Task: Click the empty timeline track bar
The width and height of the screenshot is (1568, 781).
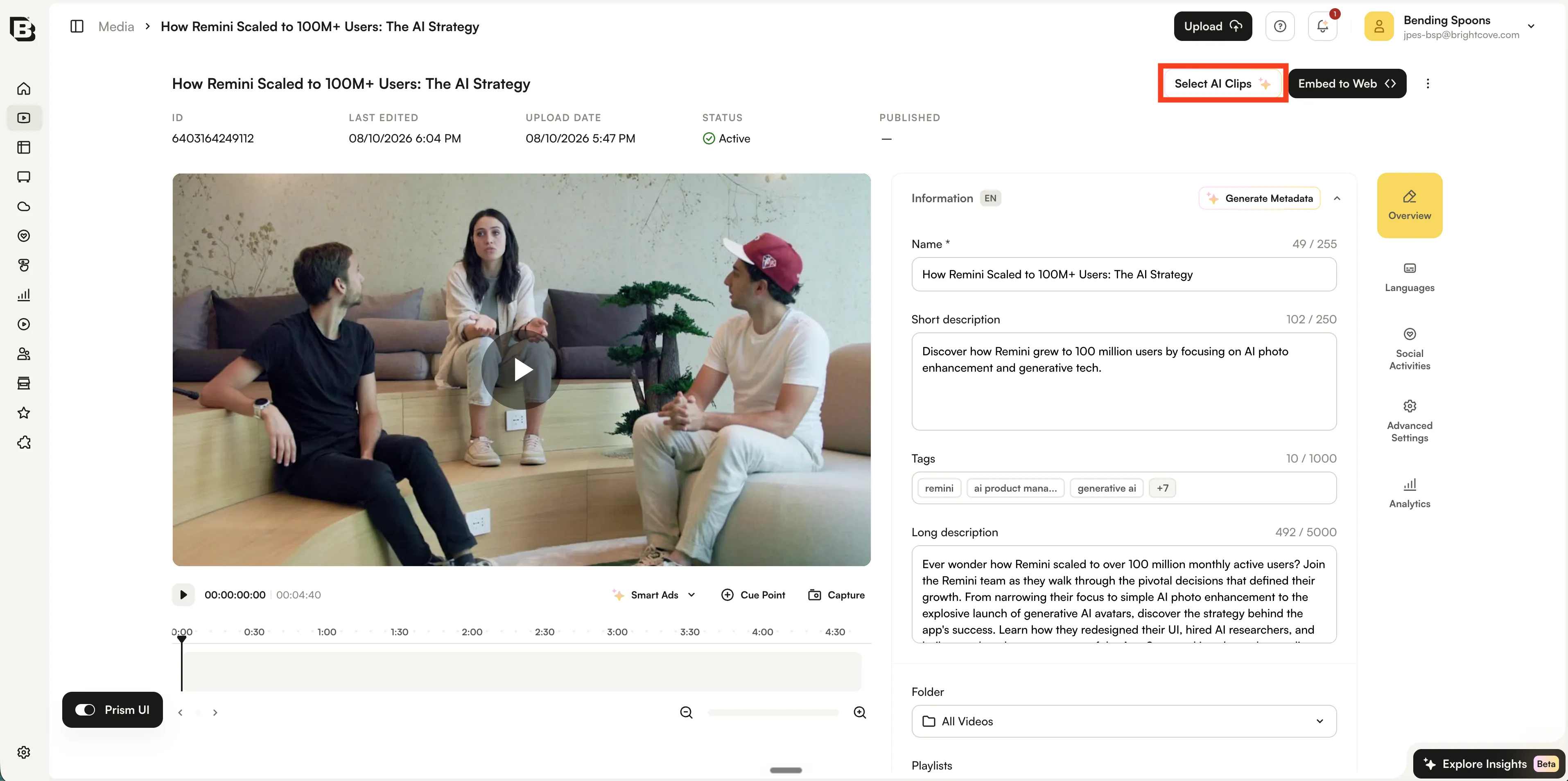Action: [x=522, y=671]
